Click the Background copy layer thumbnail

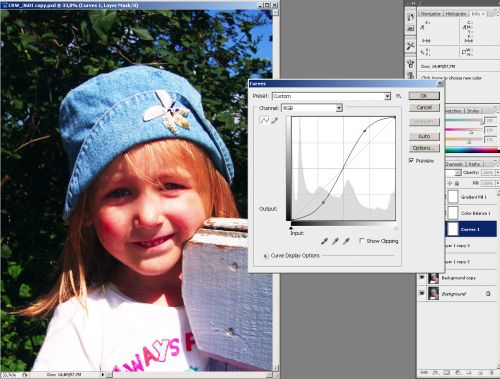(433, 278)
